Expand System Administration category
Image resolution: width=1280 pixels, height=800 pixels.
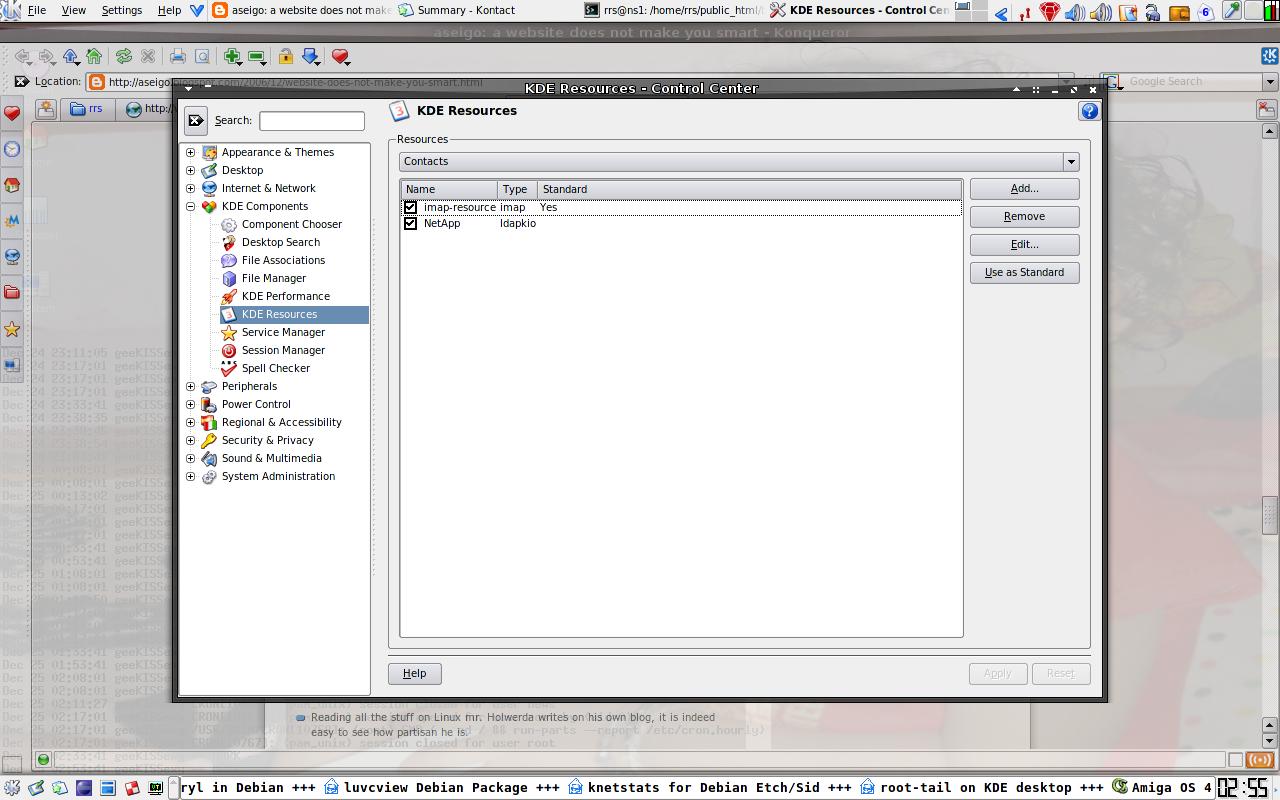click(191, 476)
